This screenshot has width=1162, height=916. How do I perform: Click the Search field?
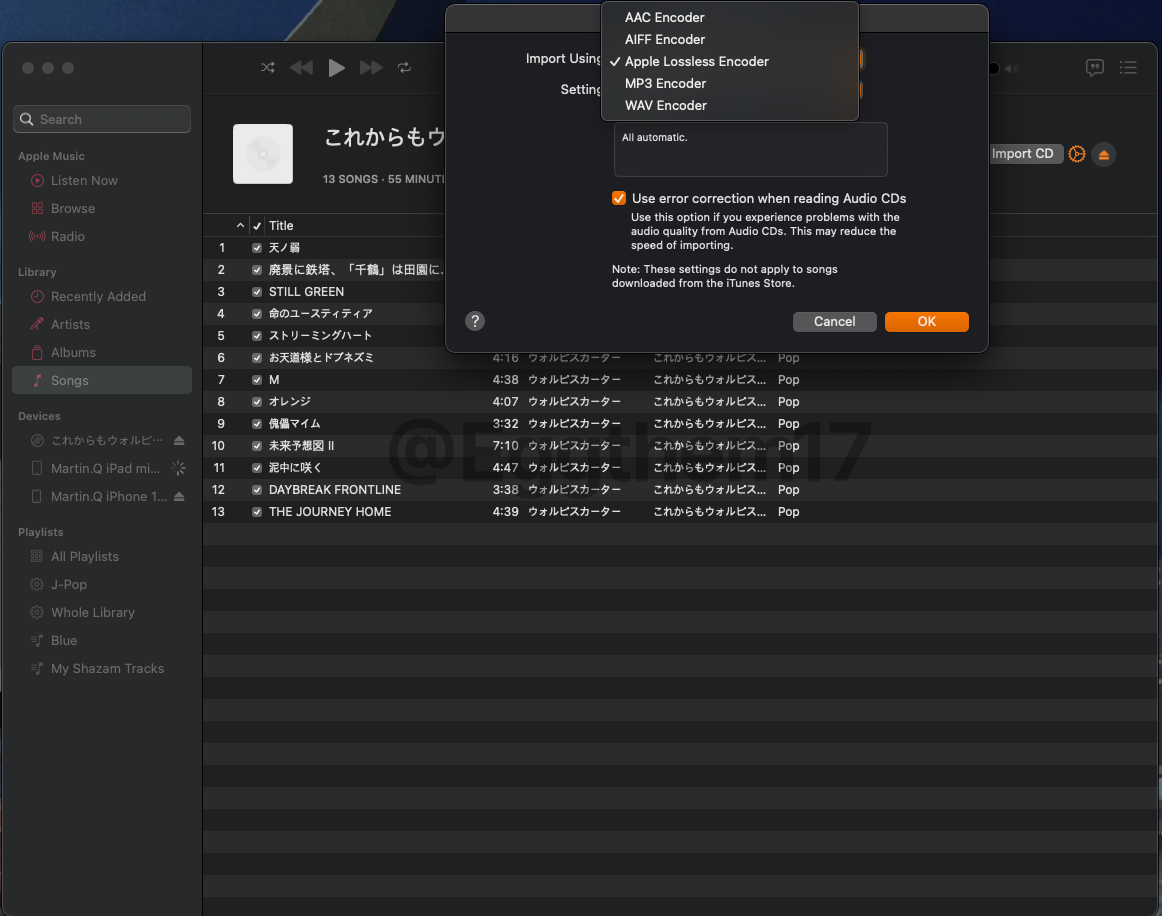[102, 119]
